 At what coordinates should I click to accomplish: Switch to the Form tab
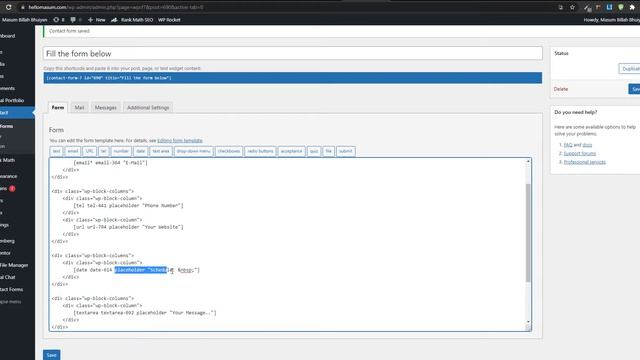[58, 107]
